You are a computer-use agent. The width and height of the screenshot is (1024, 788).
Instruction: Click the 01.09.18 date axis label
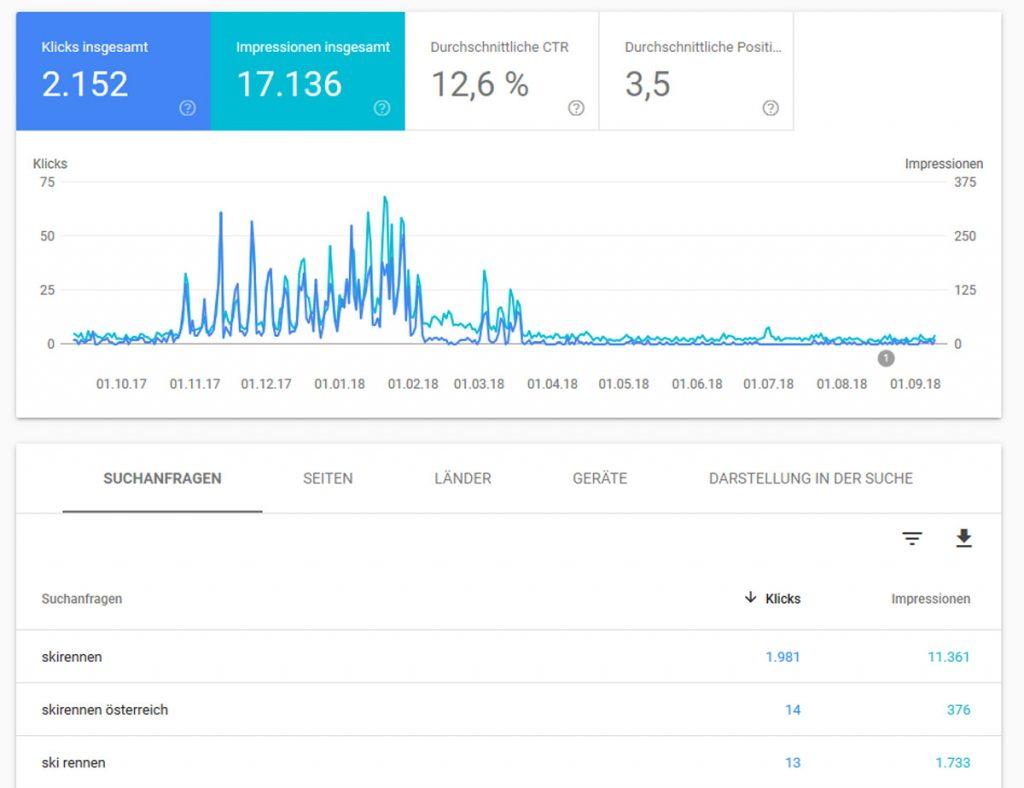tap(916, 384)
